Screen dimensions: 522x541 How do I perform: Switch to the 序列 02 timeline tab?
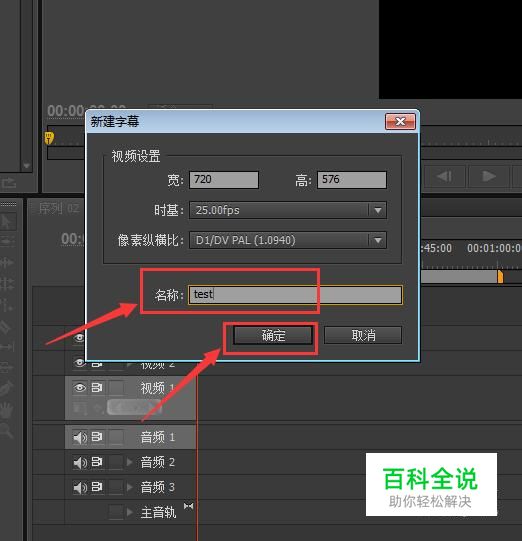click(x=59, y=209)
